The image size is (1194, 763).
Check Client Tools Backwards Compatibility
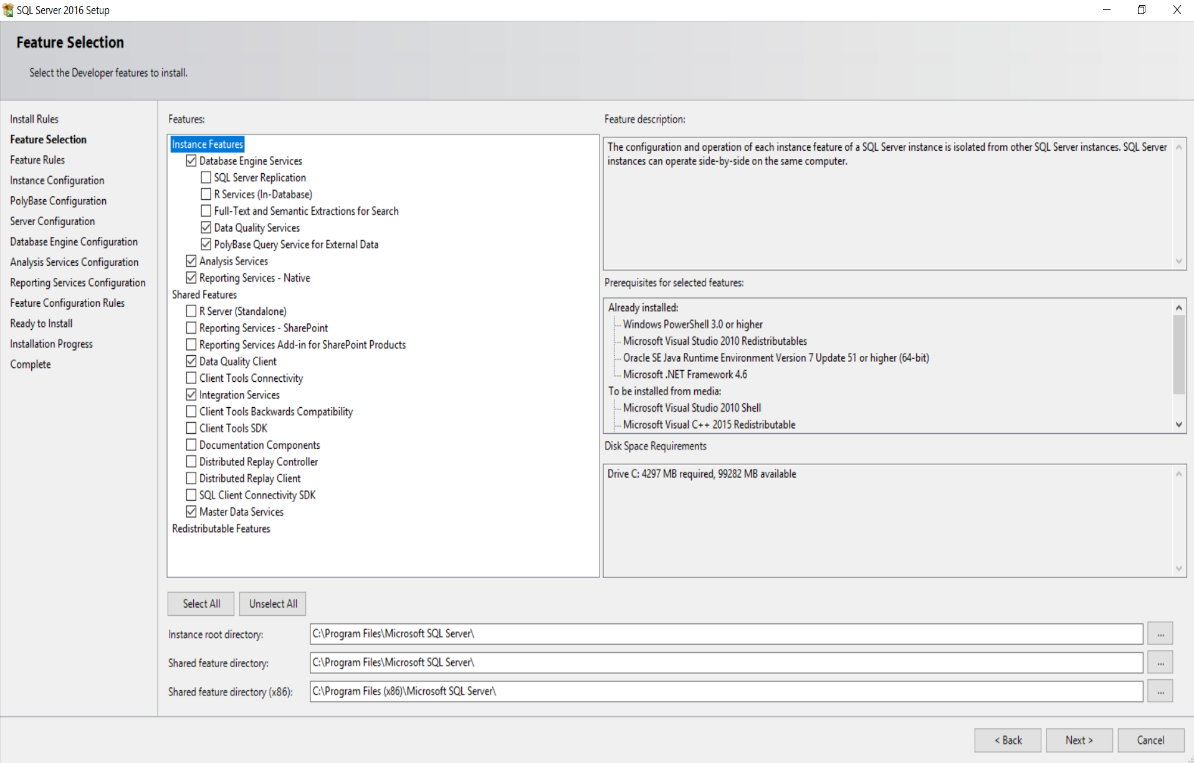click(191, 412)
